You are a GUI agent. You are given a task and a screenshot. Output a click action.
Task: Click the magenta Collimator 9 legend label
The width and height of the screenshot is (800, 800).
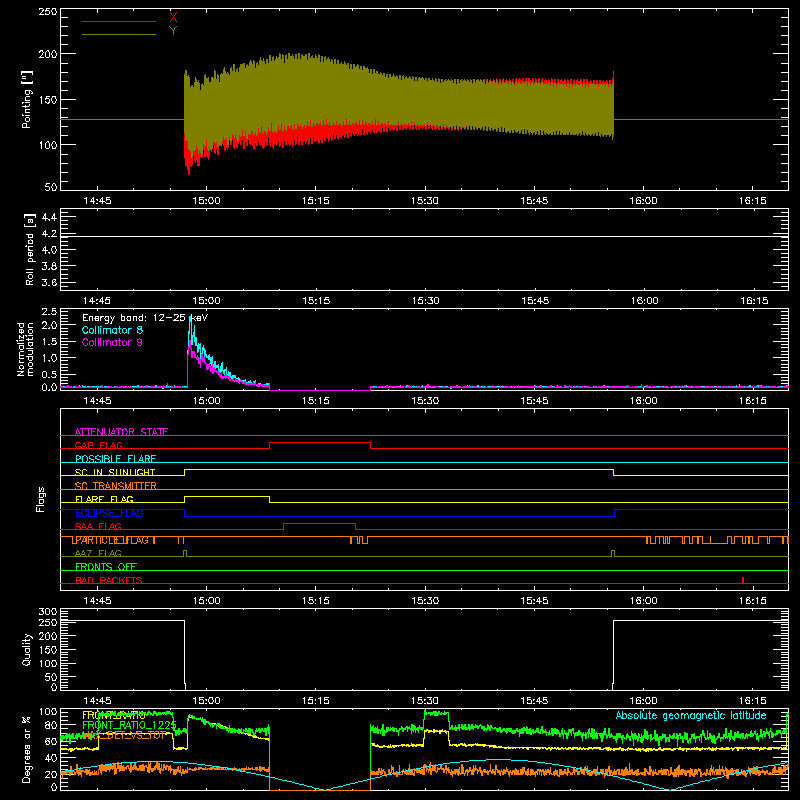[x=112, y=342]
